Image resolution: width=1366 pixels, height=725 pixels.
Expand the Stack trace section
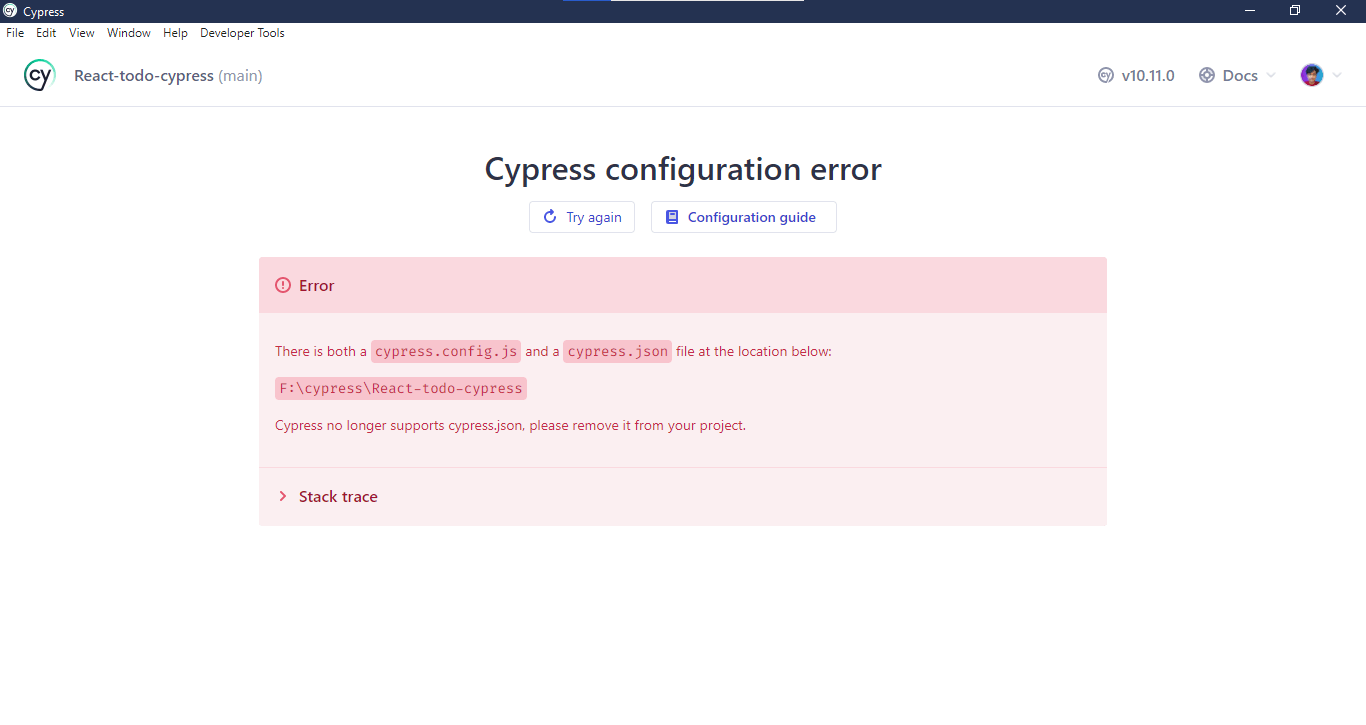coord(337,496)
